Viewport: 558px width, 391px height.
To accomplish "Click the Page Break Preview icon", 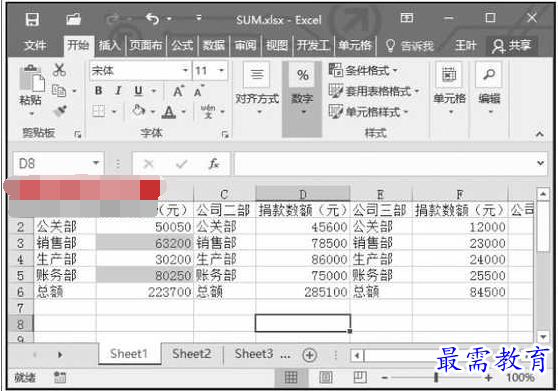I will point(360,377).
